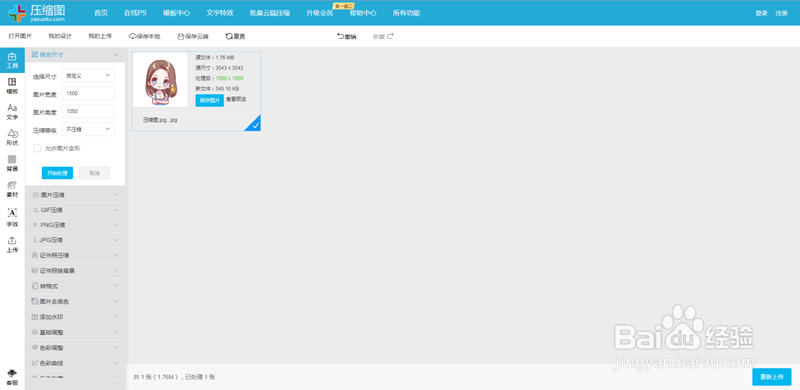Expand the 证件照压缩 section

pyautogui.click(x=75, y=255)
